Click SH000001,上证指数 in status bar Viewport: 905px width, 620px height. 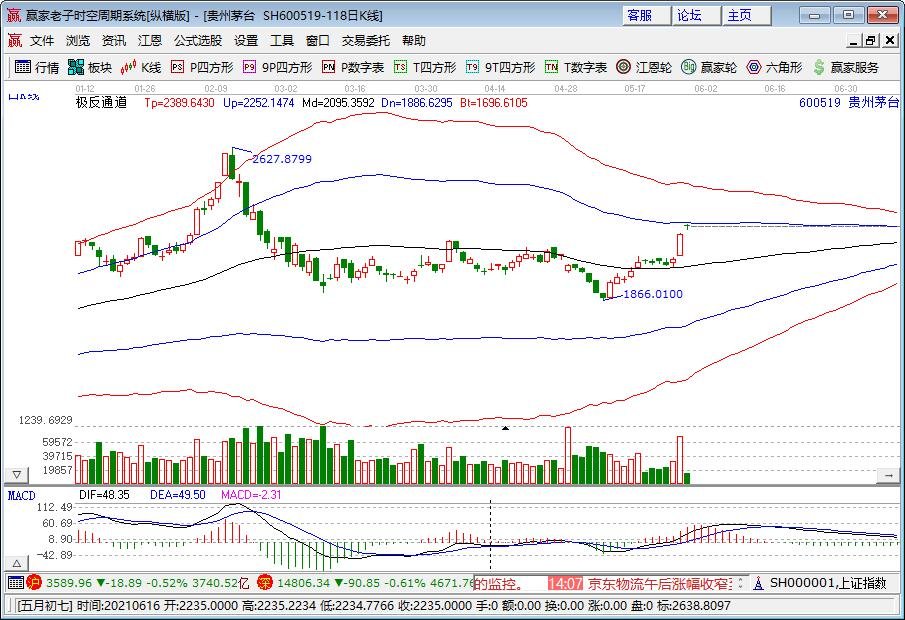click(x=828, y=584)
